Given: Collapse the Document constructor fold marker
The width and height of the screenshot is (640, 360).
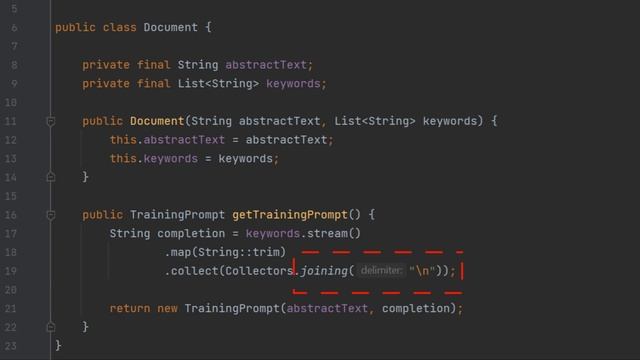Looking at the screenshot, I should [x=51, y=121].
